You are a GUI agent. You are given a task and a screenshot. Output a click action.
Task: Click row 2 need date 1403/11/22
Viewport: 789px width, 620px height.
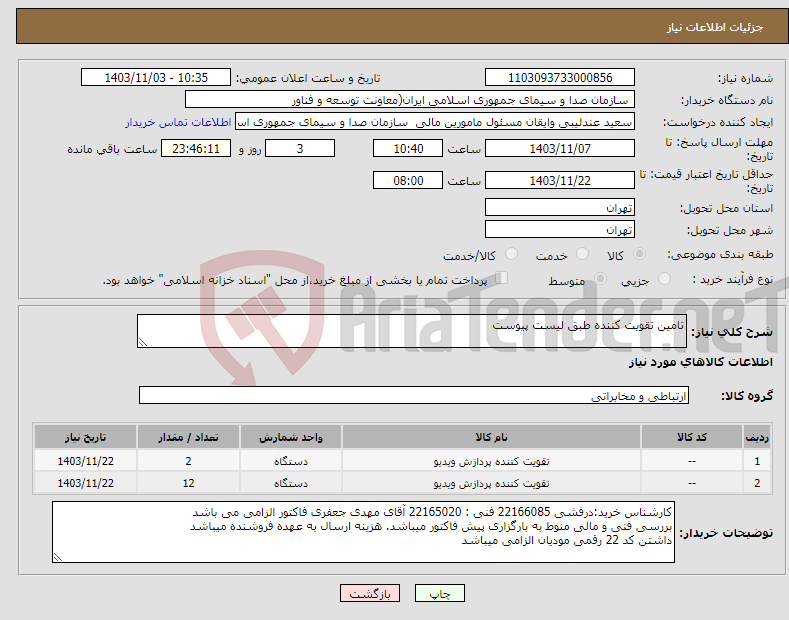click(86, 483)
